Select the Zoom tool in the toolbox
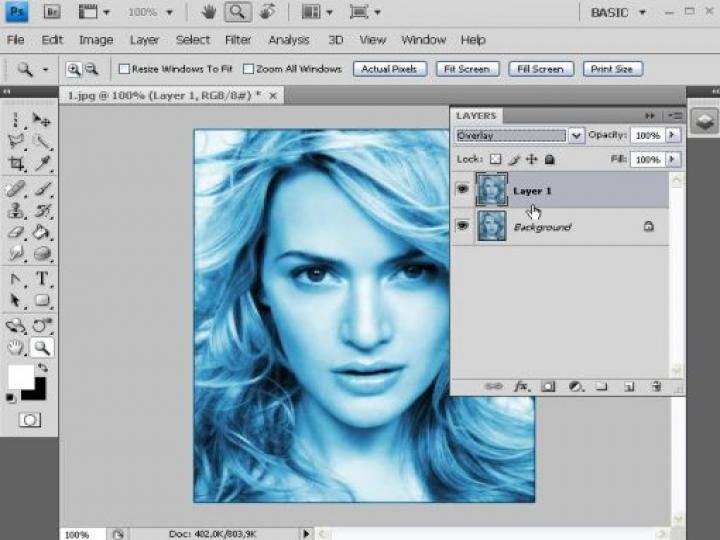This screenshot has width=720, height=540. pos(42,348)
